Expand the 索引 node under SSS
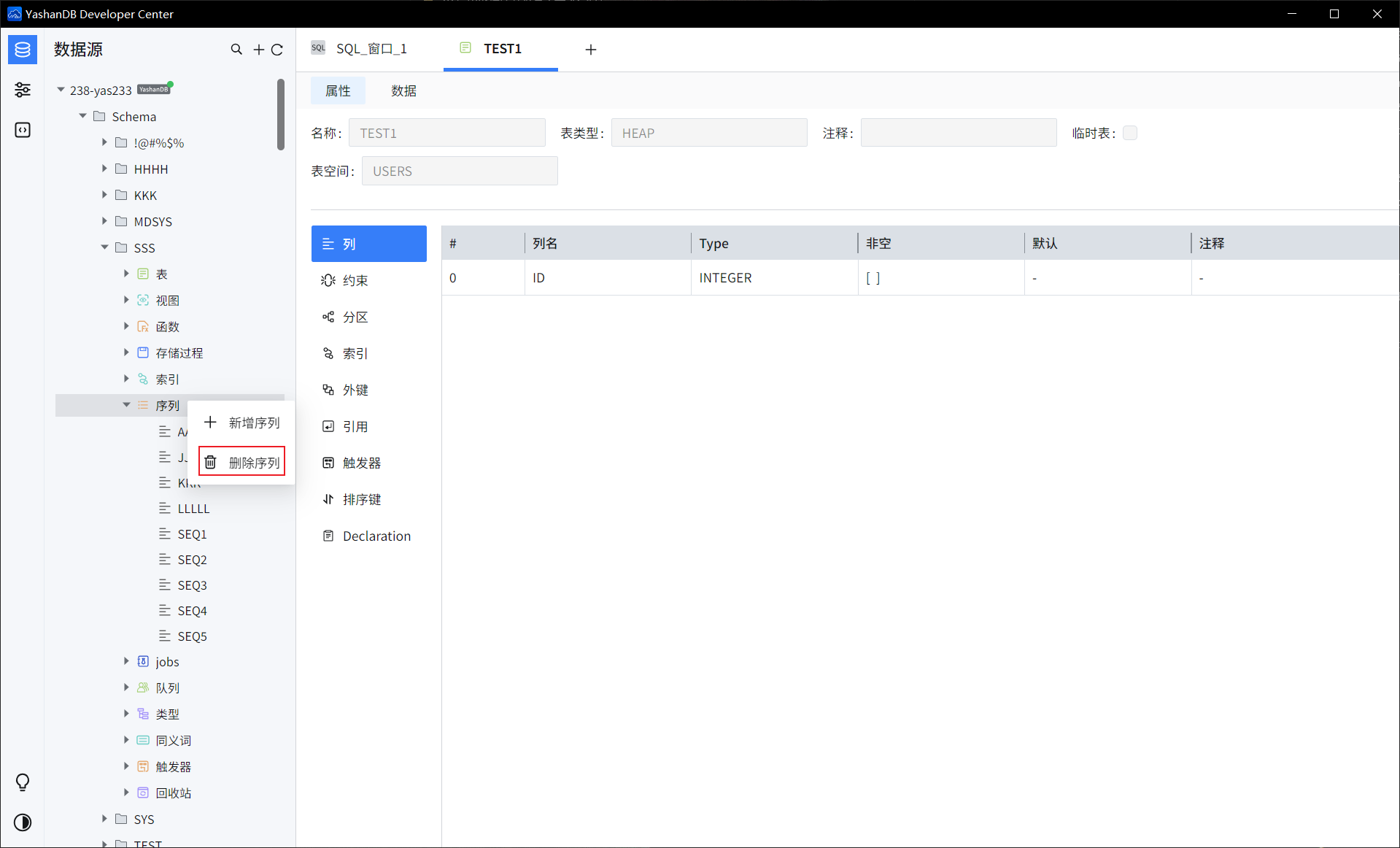The image size is (1400, 848). 126,379
